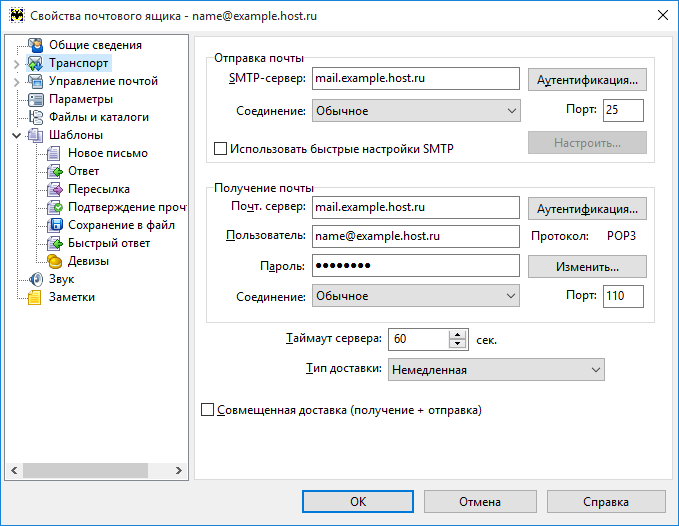Click the receiving Порт field with 110
The image size is (679, 526).
[623, 296]
